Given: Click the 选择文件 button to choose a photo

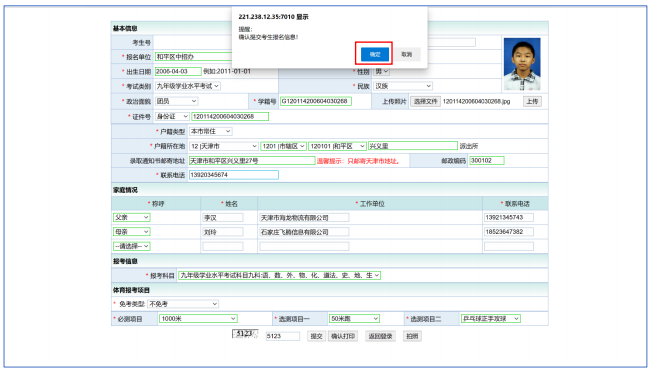Looking at the screenshot, I should pos(425,102).
